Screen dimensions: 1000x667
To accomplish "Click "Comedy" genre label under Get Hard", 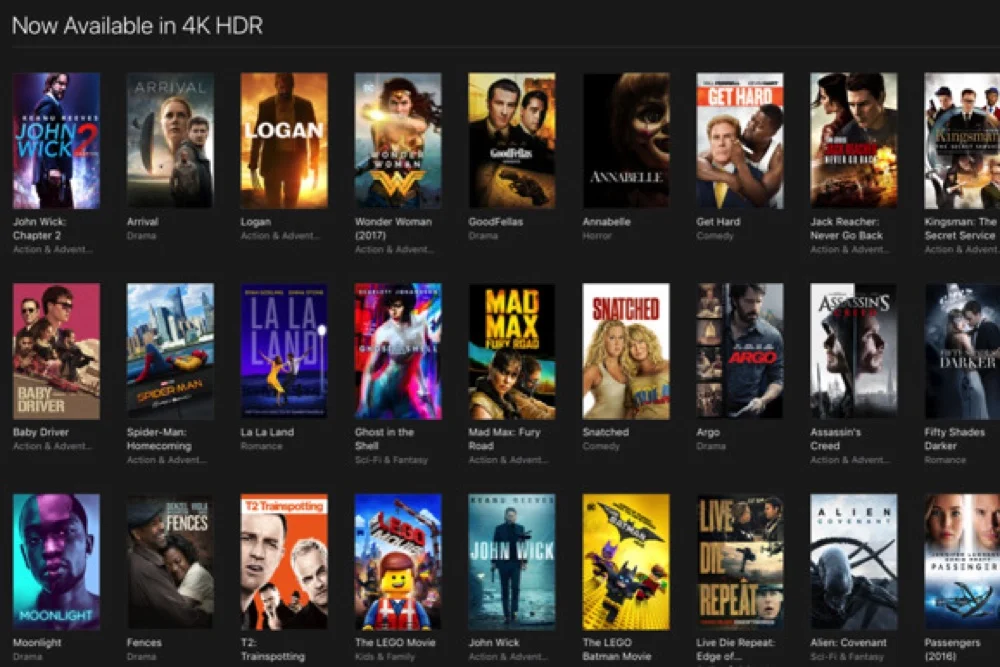I will click(x=715, y=236).
